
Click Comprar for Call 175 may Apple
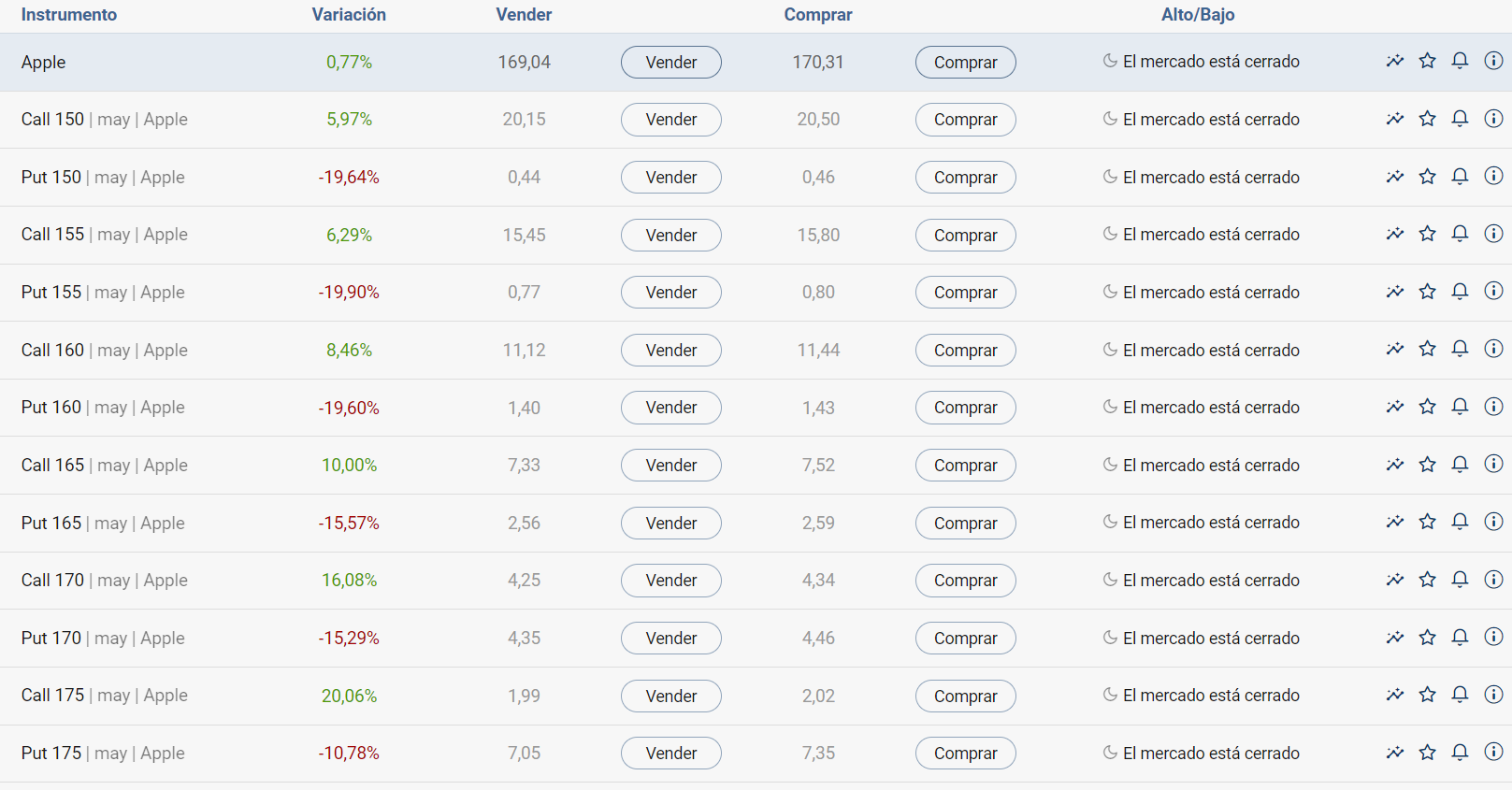tap(966, 697)
